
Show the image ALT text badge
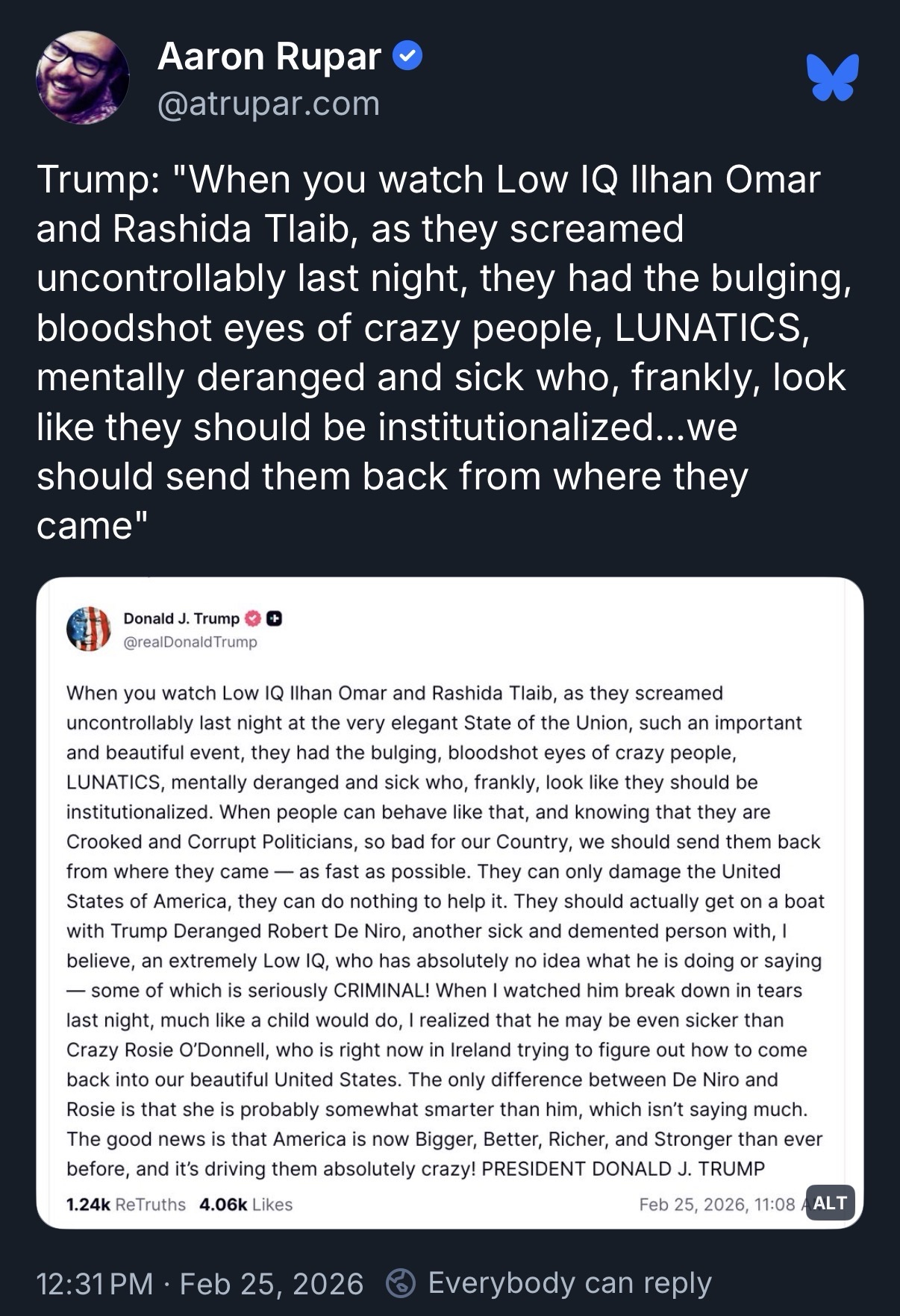[830, 1203]
